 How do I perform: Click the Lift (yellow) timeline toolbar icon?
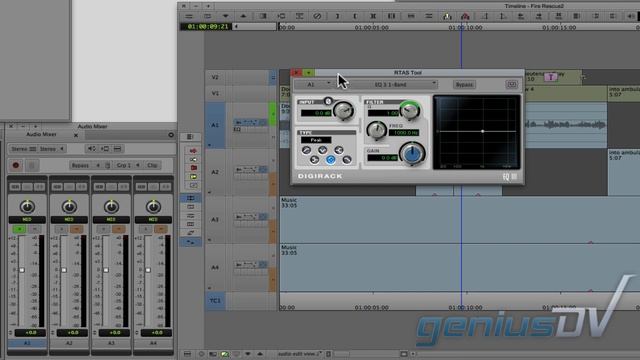click(x=447, y=16)
